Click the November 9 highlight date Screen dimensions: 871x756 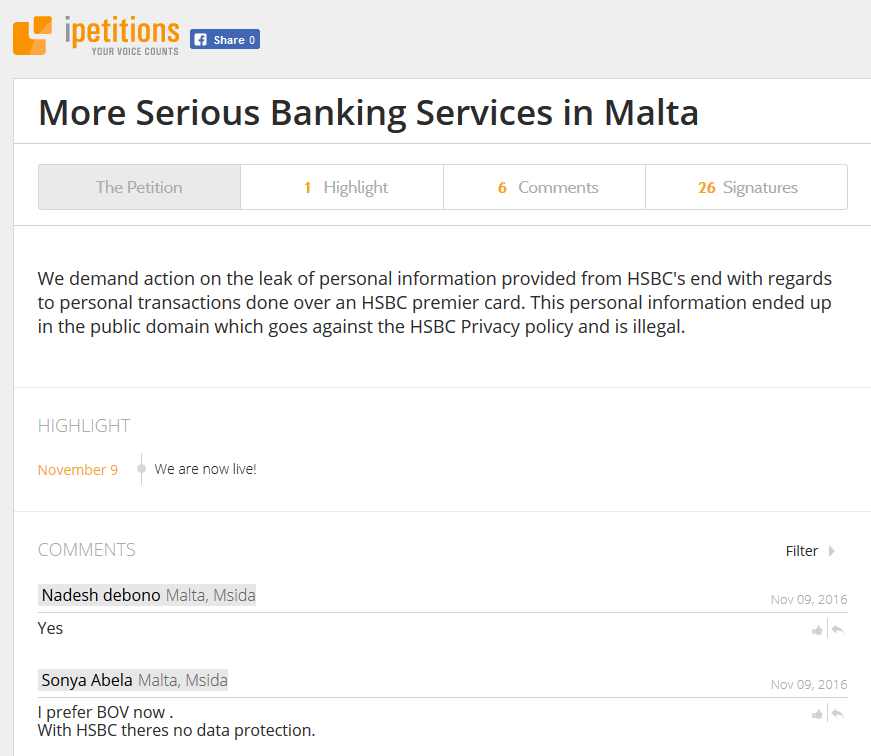click(78, 470)
